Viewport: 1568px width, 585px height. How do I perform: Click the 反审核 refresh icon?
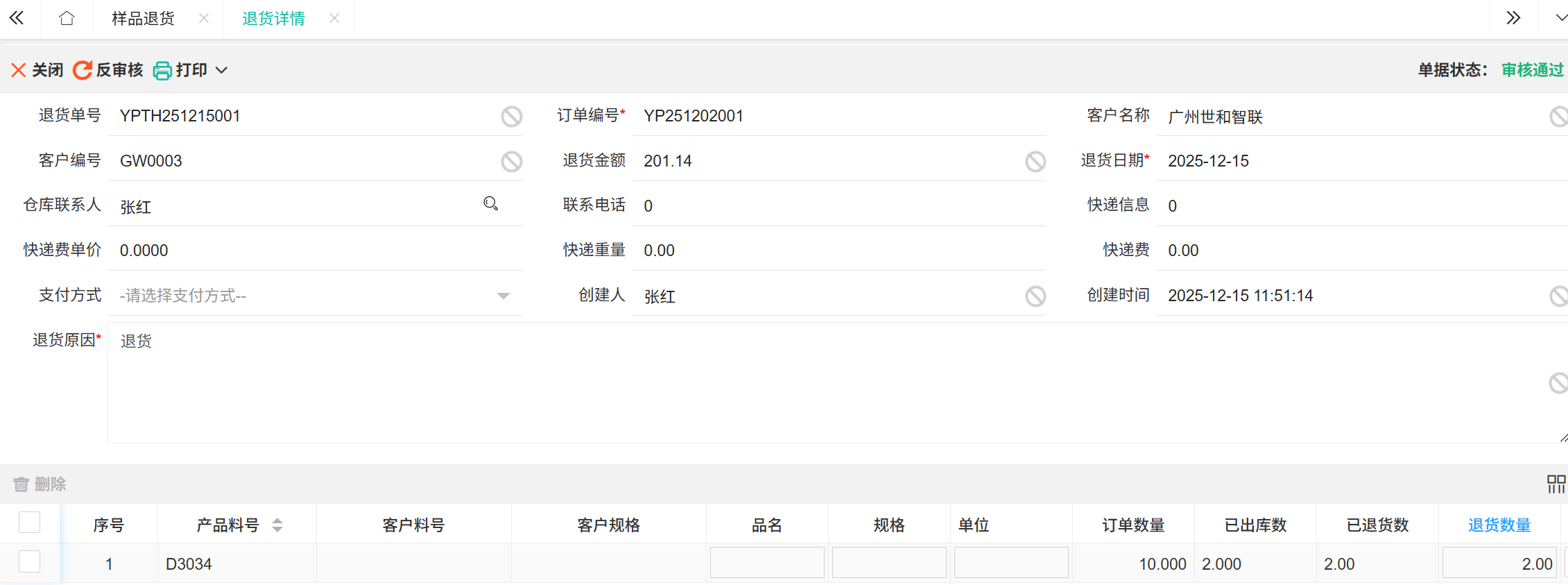pos(83,70)
